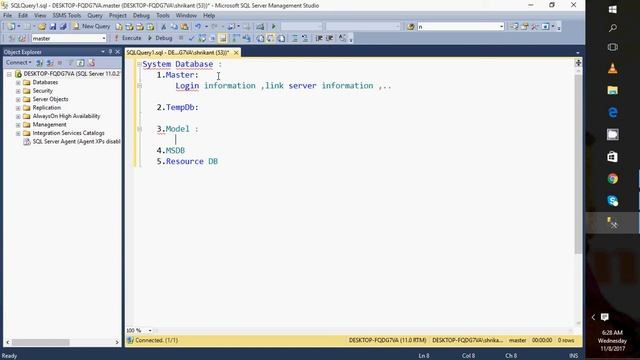The height and width of the screenshot is (360, 640).
Task: Execute the current query
Action: pyautogui.click(x=127, y=38)
